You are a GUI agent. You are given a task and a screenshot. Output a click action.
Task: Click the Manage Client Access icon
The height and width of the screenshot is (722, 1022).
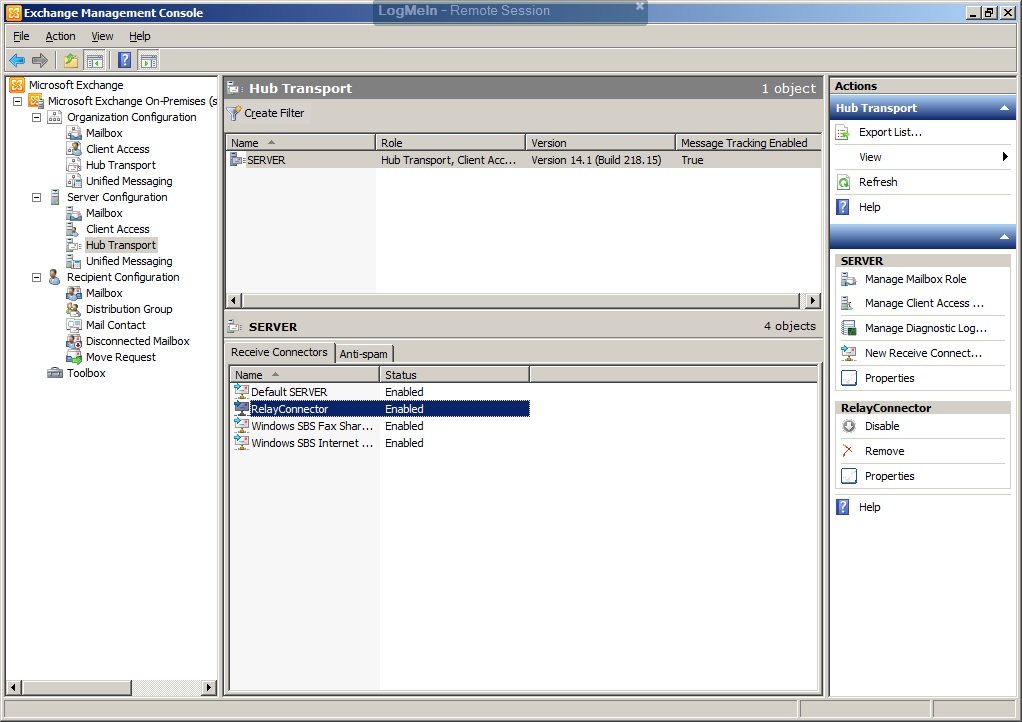(x=848, y=303)
